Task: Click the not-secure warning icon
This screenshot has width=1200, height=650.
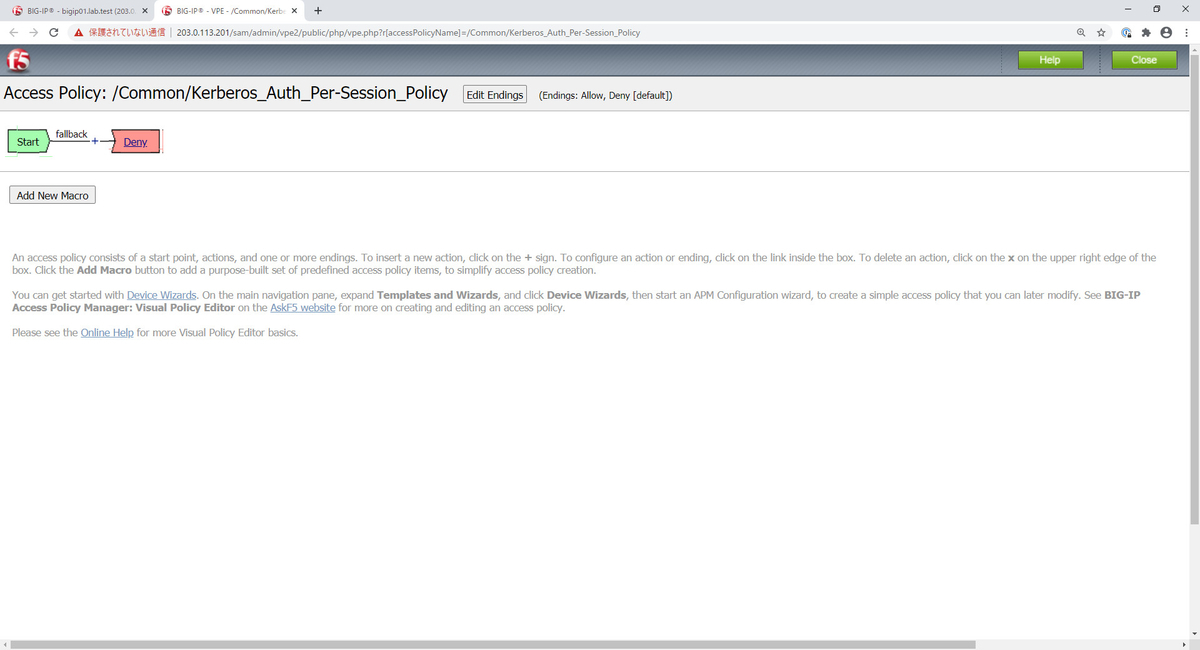Action: click(x=79, y=32)
